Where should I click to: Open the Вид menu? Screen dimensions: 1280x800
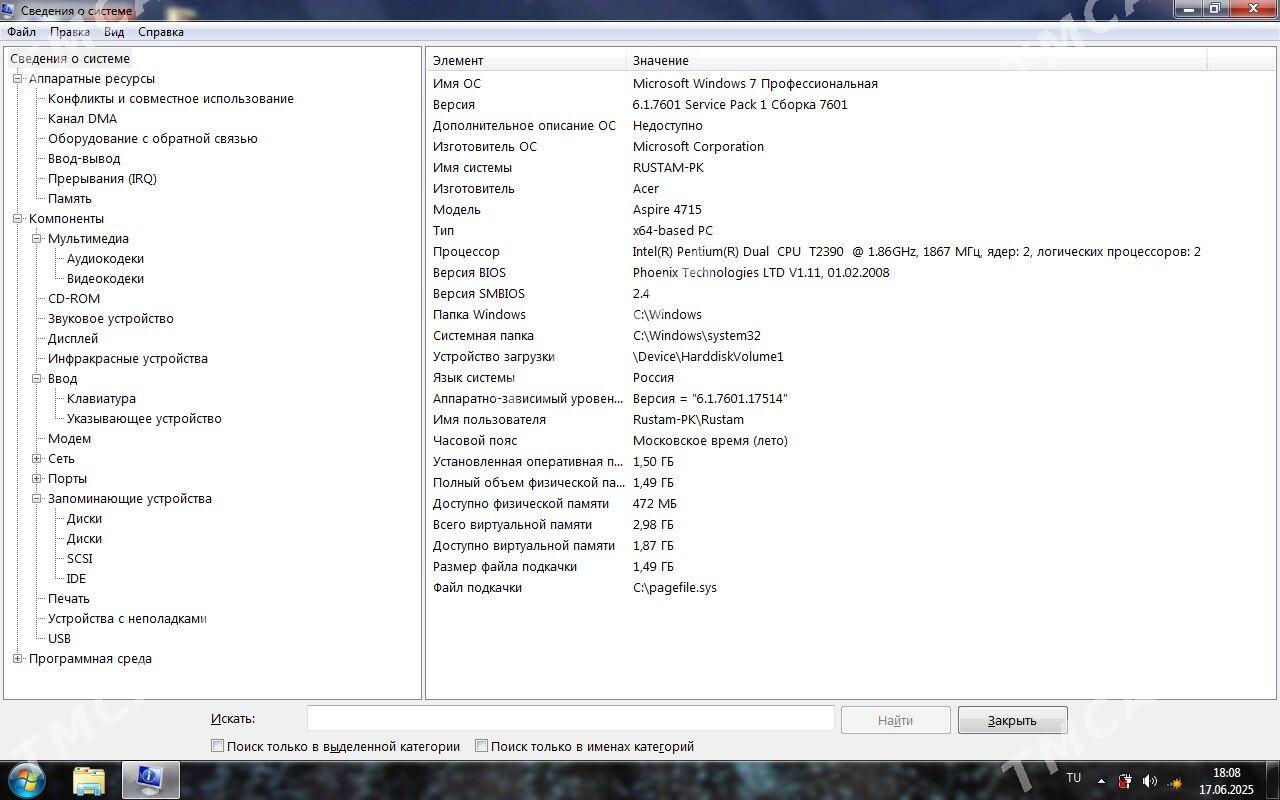tap(114, 32)
